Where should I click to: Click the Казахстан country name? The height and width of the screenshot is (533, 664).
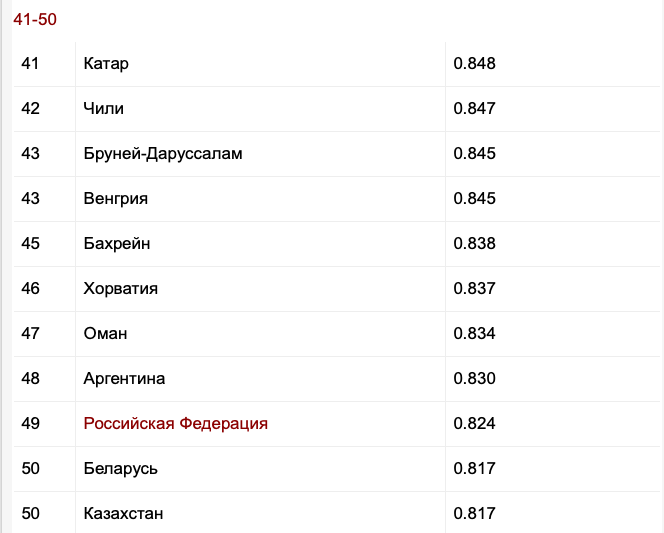tap(124, 514)
